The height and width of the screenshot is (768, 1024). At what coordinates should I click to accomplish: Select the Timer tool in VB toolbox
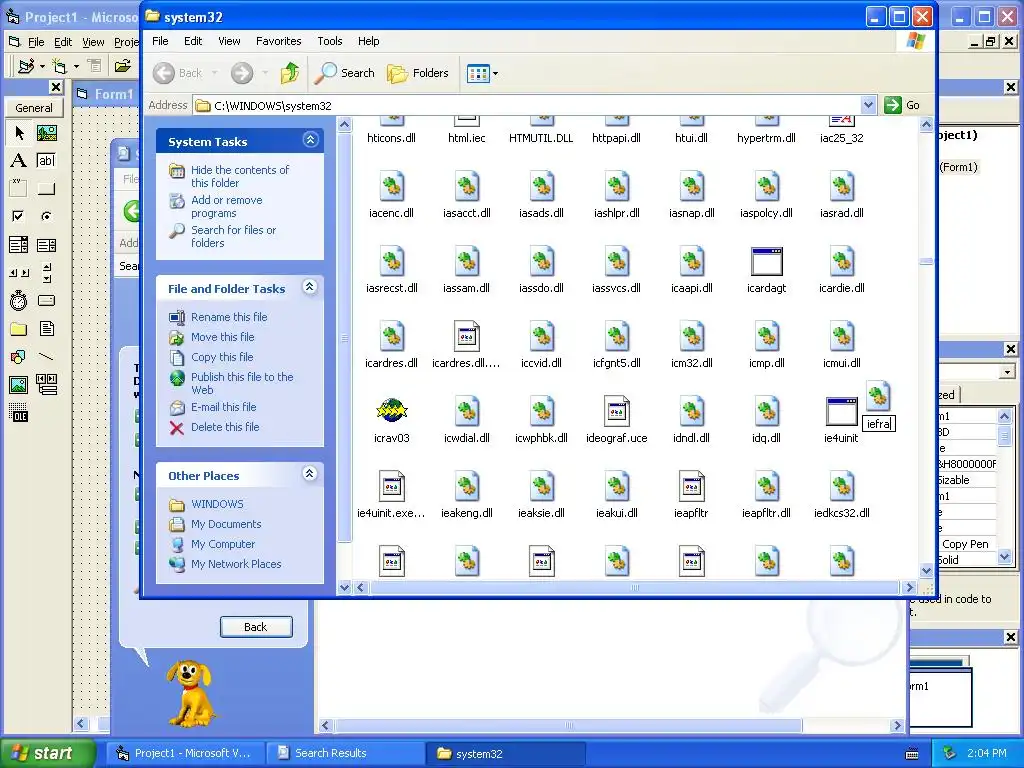click(x=19, y=300)
